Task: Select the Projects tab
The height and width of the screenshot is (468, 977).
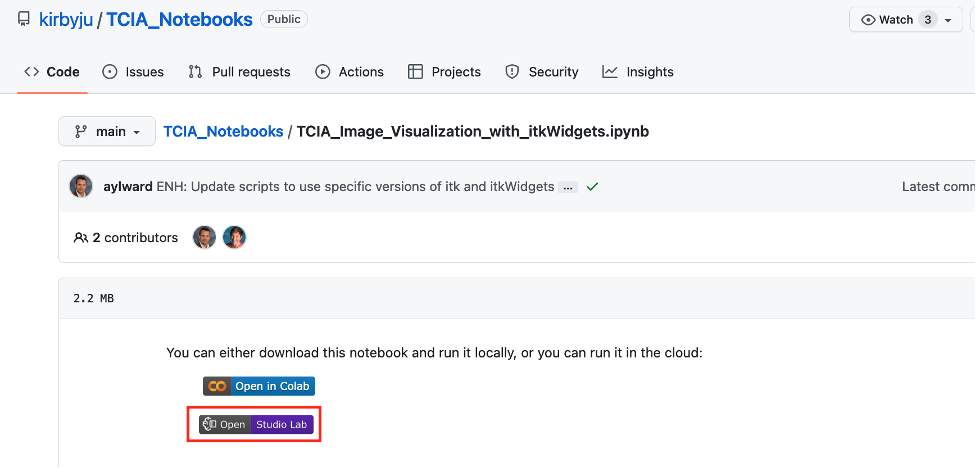Action: (445, 72)
